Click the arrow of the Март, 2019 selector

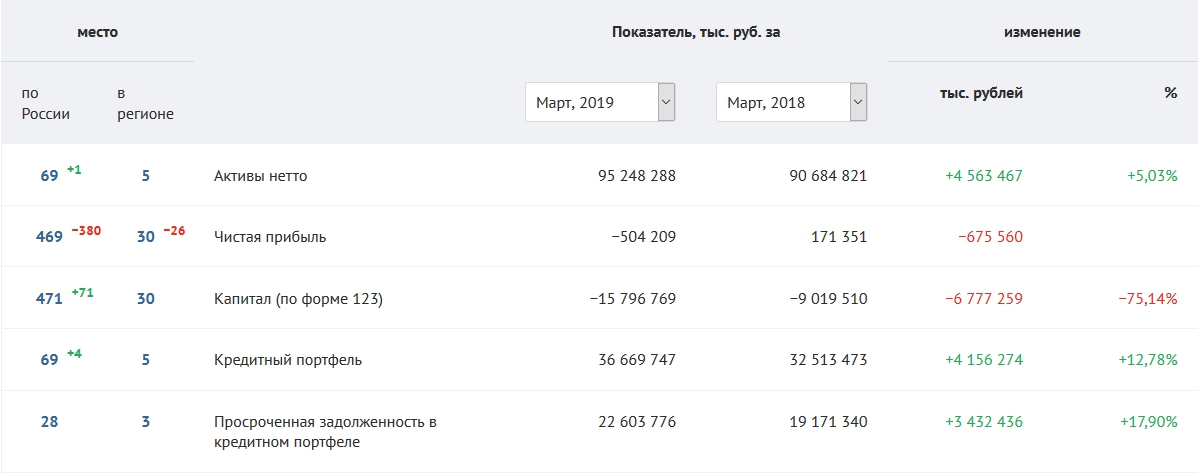click(x=666, y=102)
